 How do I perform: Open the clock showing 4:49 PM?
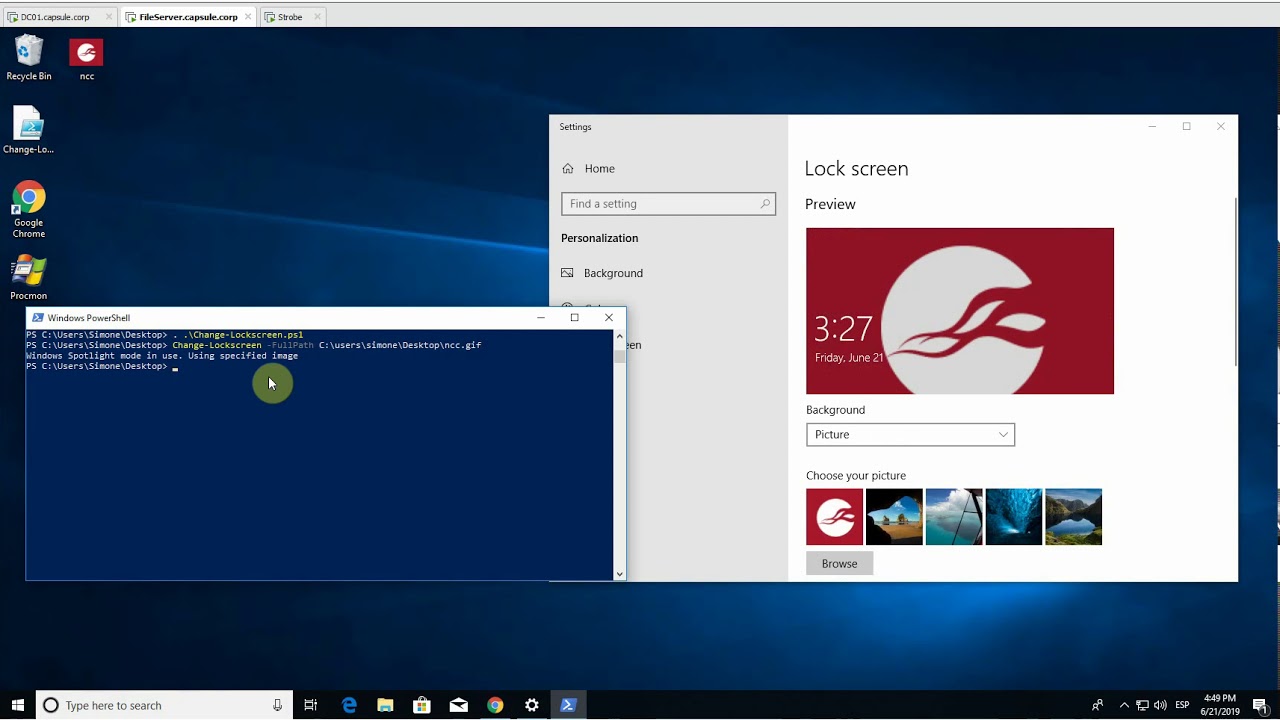point(1220,705)
